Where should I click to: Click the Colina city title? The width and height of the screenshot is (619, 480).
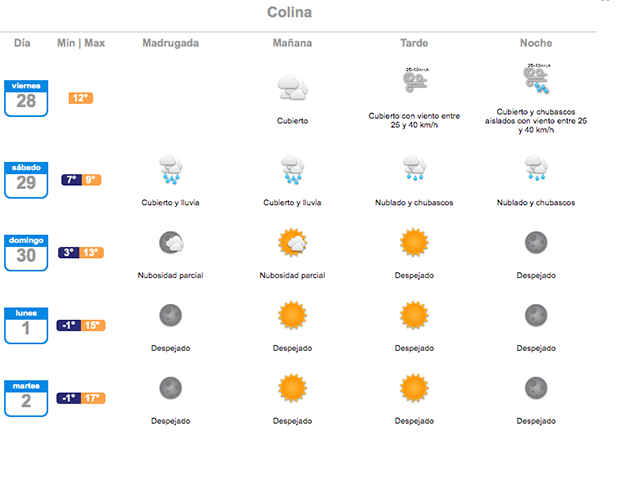[289, 12]
